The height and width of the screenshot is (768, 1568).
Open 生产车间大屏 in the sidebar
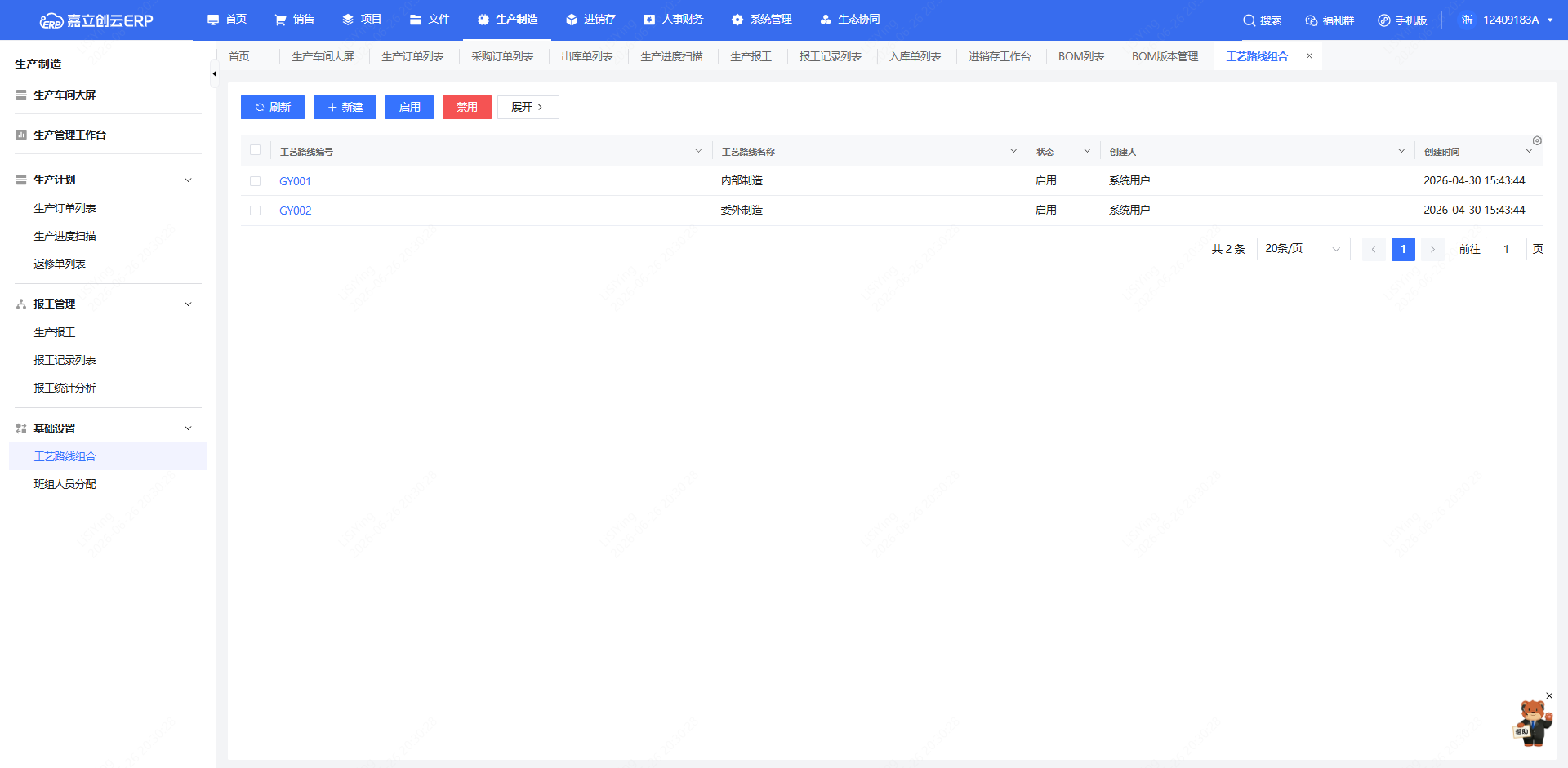click(65, 95)
